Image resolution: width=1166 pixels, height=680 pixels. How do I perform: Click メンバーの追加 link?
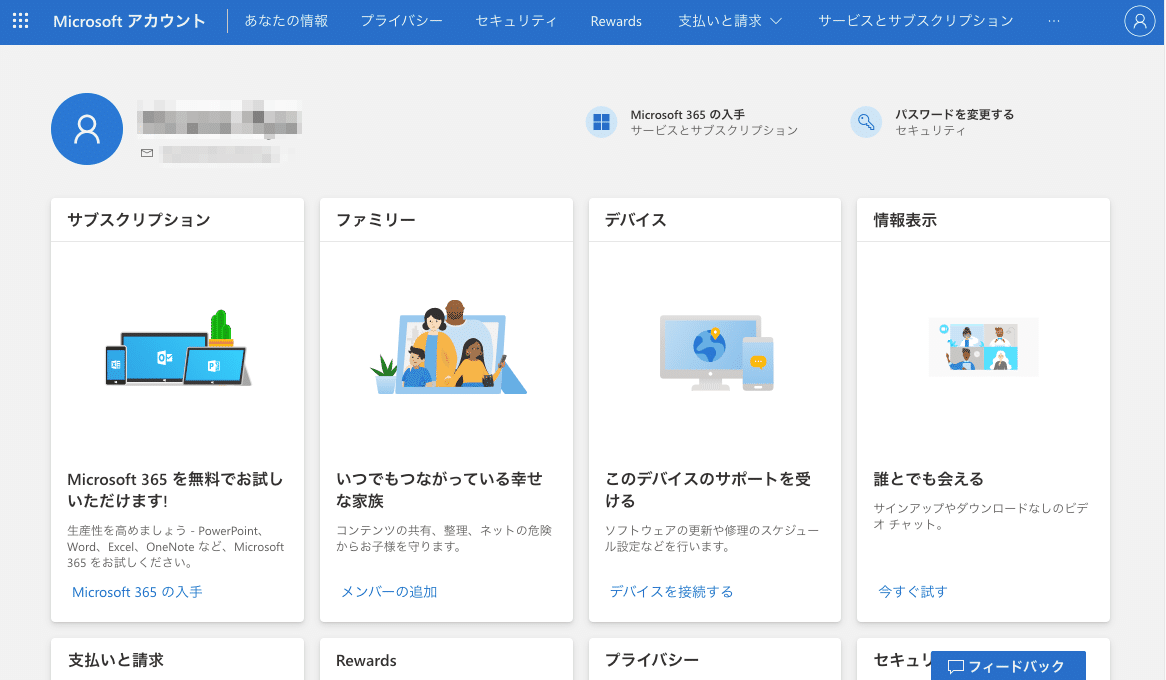(389, 592)
